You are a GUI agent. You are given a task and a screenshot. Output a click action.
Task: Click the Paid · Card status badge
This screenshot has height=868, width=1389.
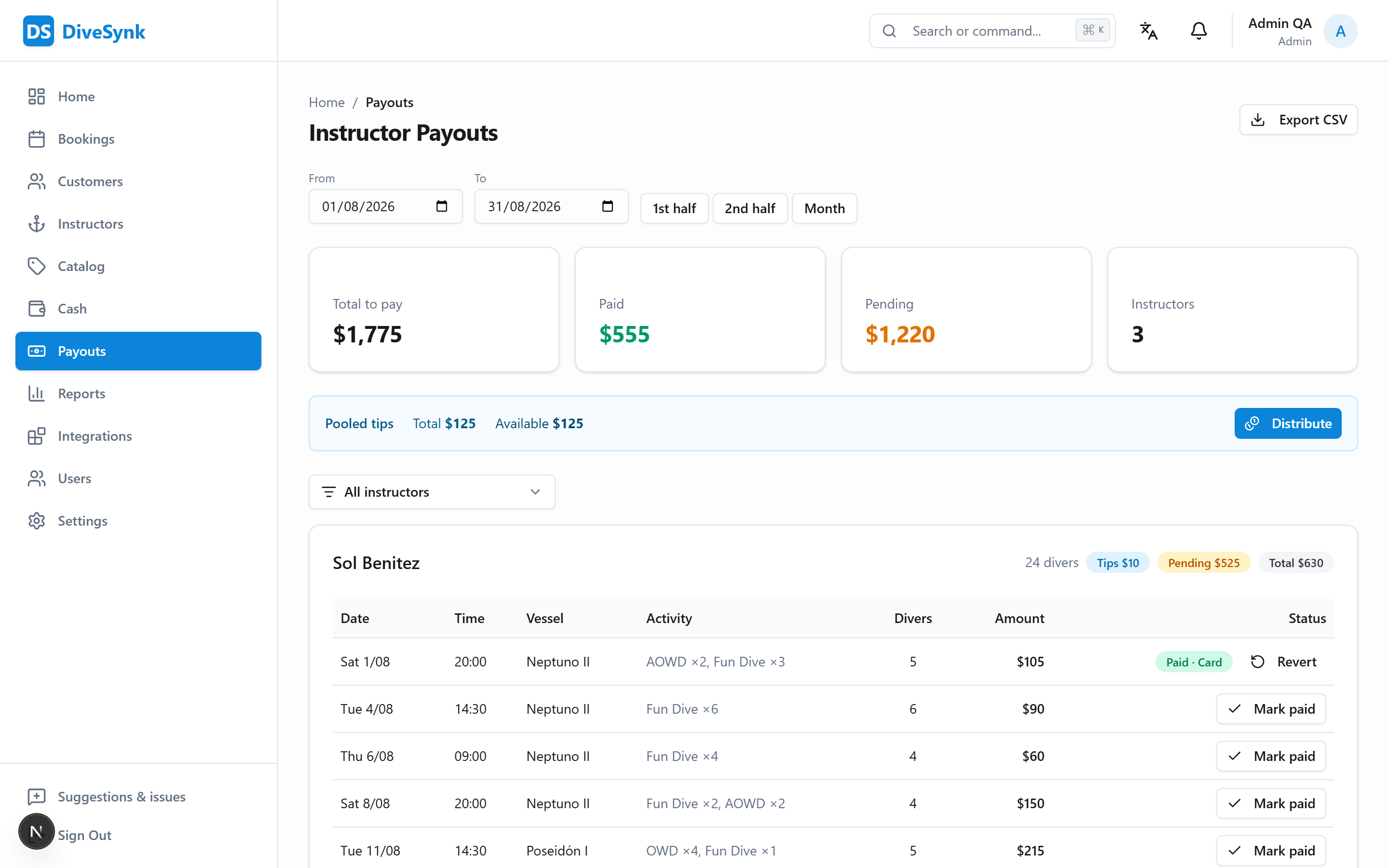[x=1193, y=662]
